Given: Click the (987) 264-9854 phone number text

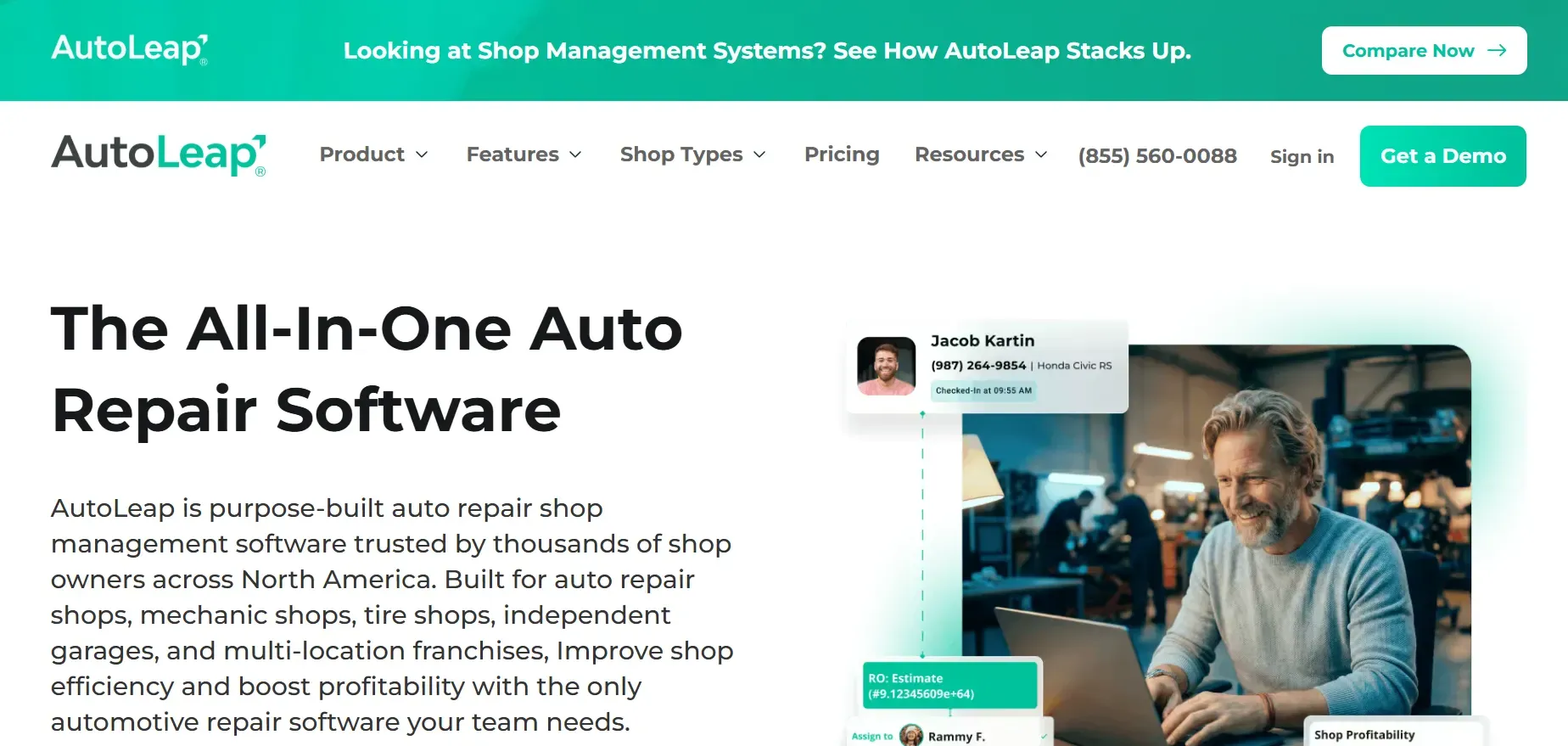Looking at the screenshot, I should coord(977,366).
